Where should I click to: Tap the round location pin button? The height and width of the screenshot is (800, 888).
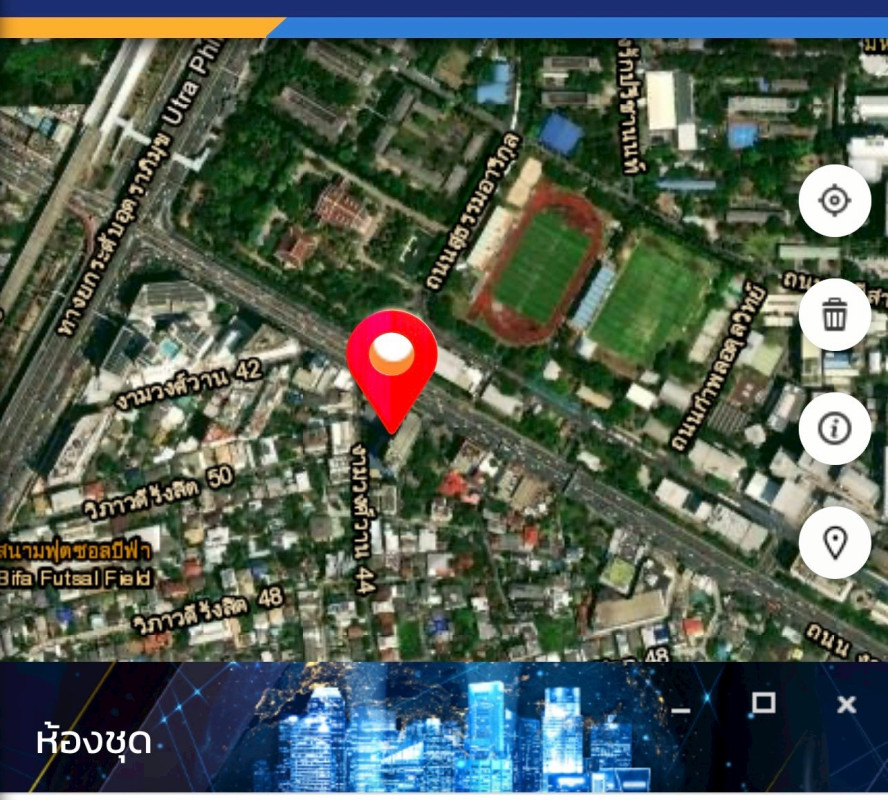click(x=834, y=542)
